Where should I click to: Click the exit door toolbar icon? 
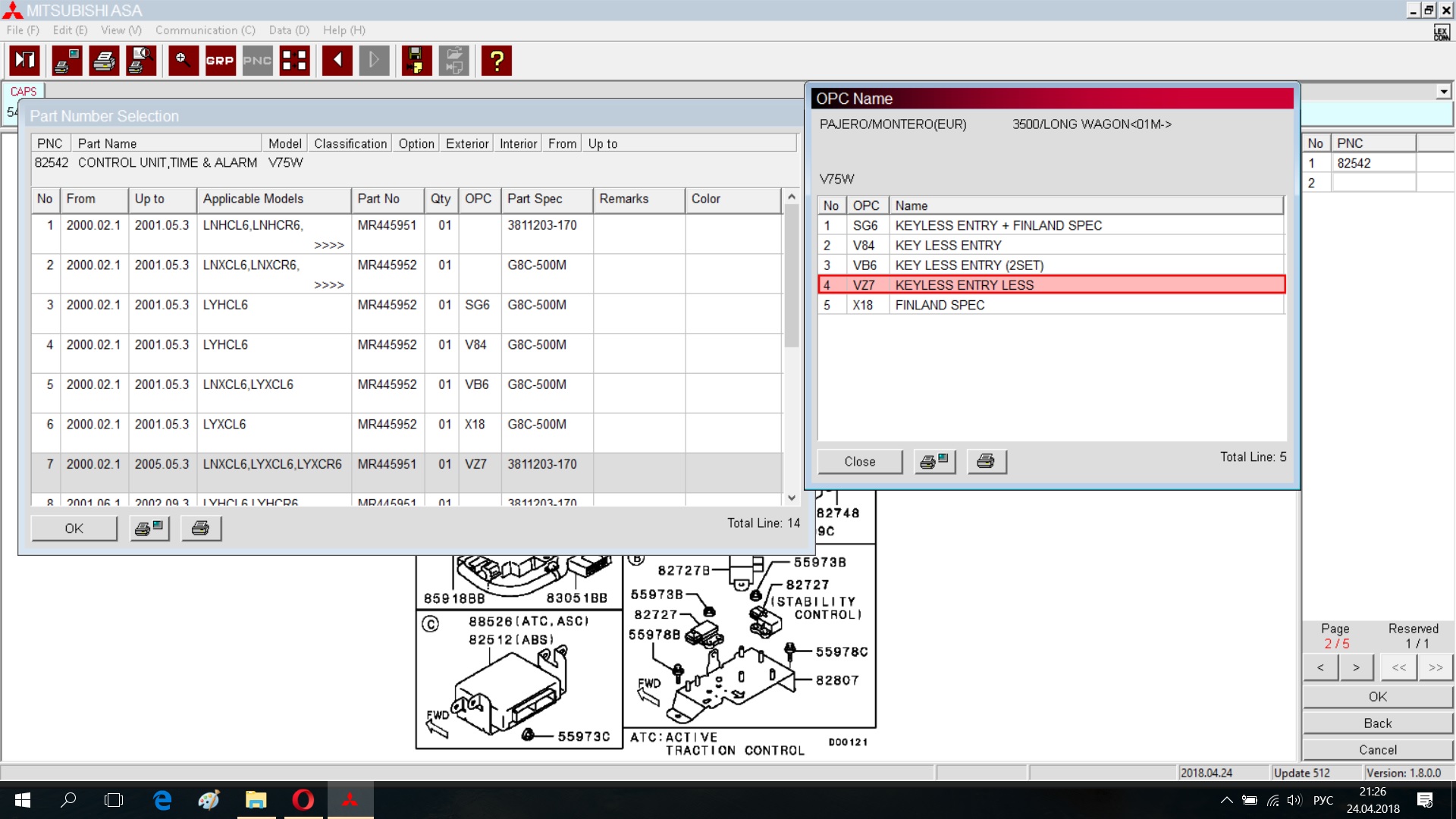point(25,61)
